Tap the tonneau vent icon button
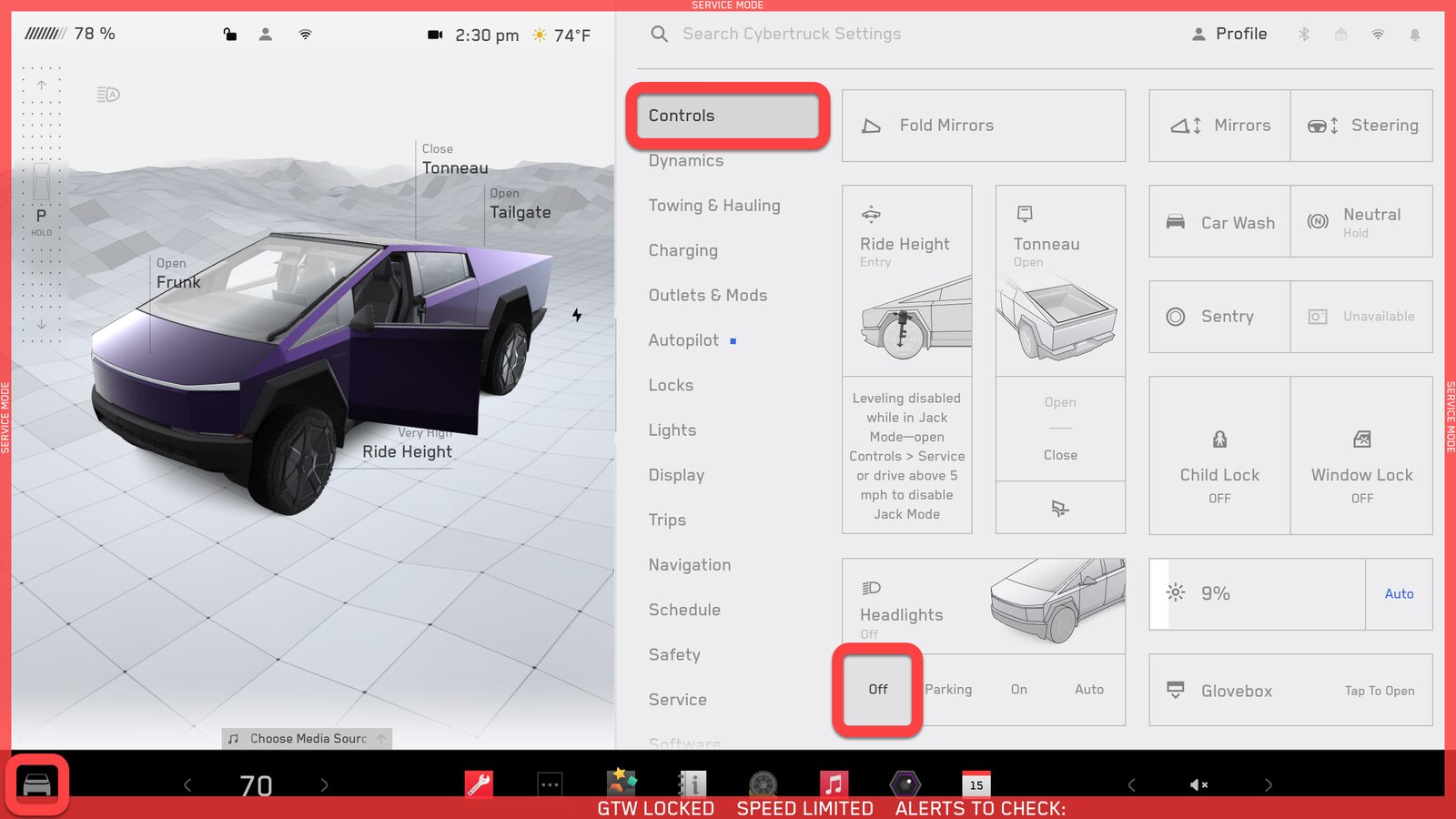The width and height of the screenshot is (1456, 819). coord(1059,508)
